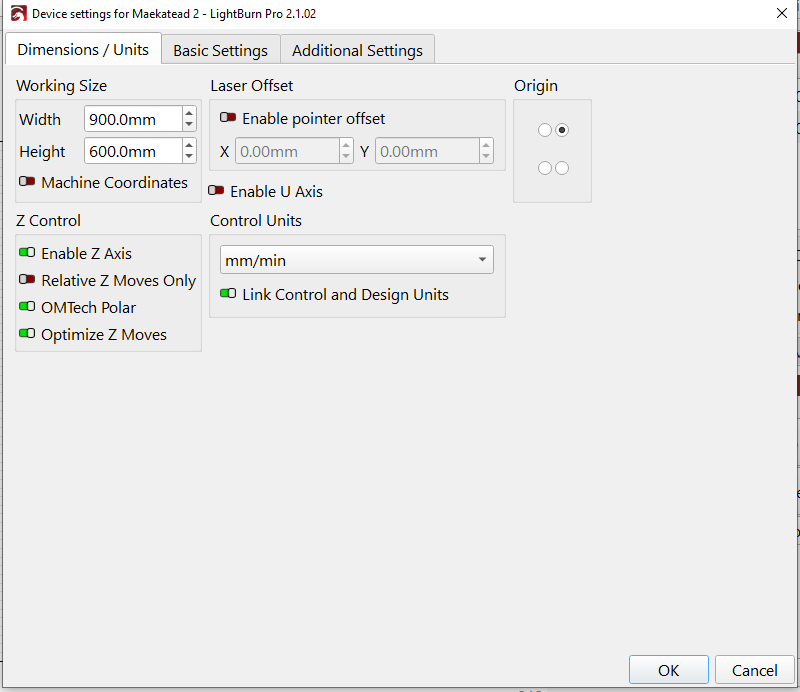
Task: Click the Laser Offset Y field
Action: pos(427,151)
